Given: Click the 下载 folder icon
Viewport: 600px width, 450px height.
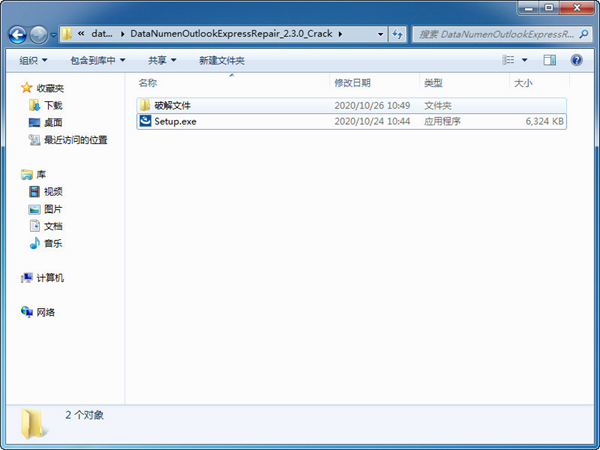Looking at the screenshot, I should click(34, 105).
